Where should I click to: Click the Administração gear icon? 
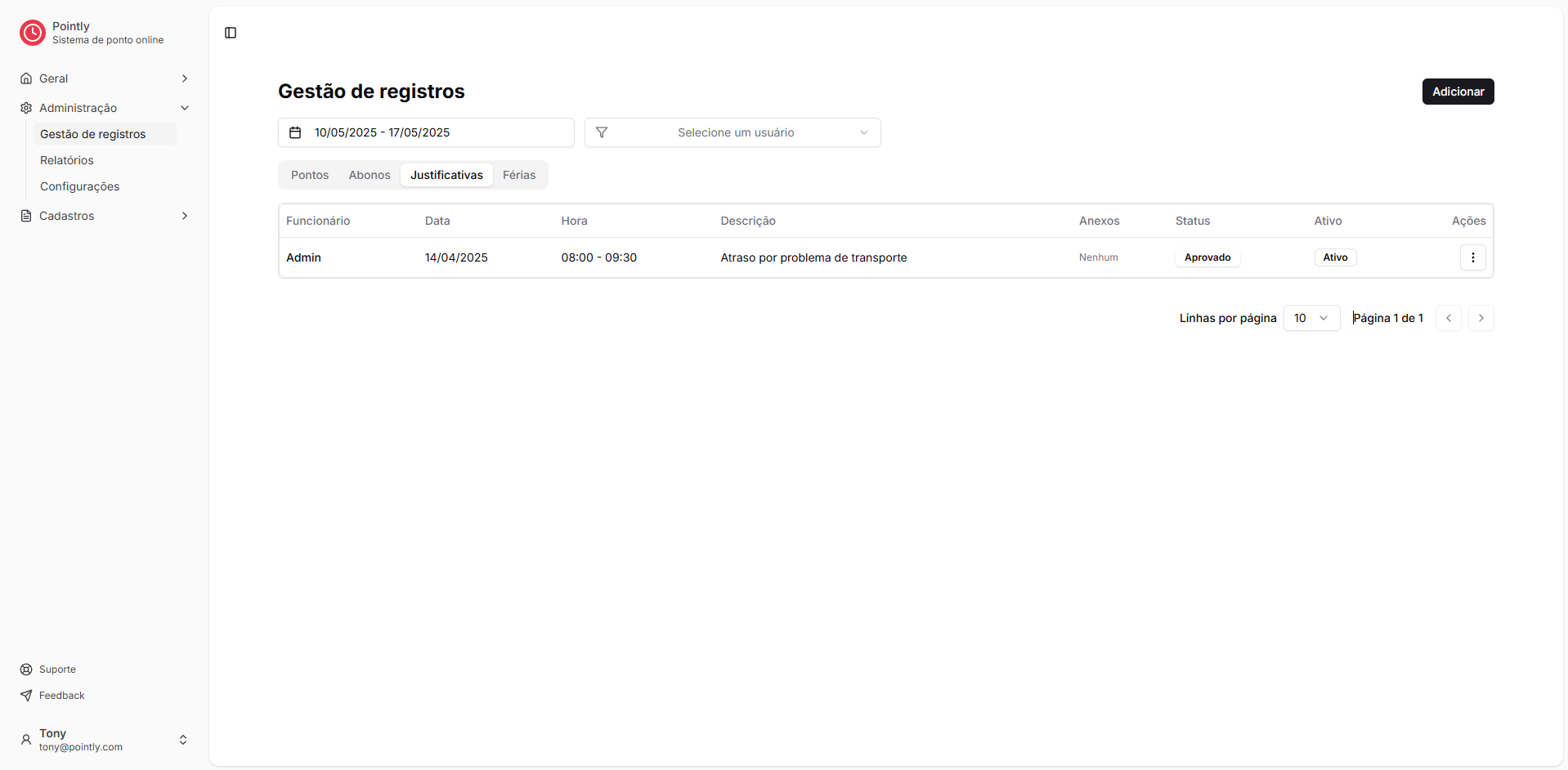click(x=27, y=107)
